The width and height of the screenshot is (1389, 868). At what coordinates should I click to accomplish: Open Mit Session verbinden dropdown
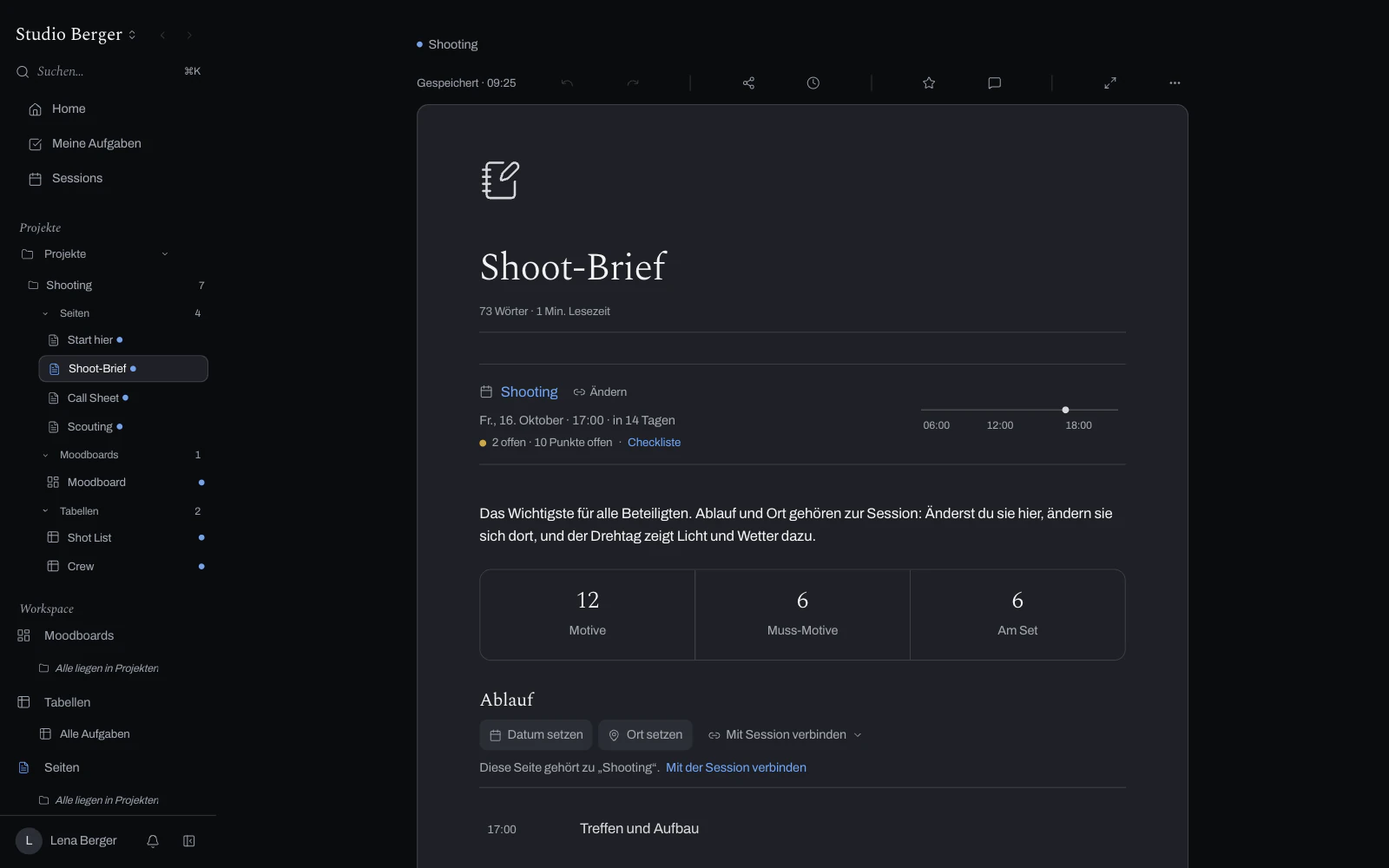pos(785,735)
